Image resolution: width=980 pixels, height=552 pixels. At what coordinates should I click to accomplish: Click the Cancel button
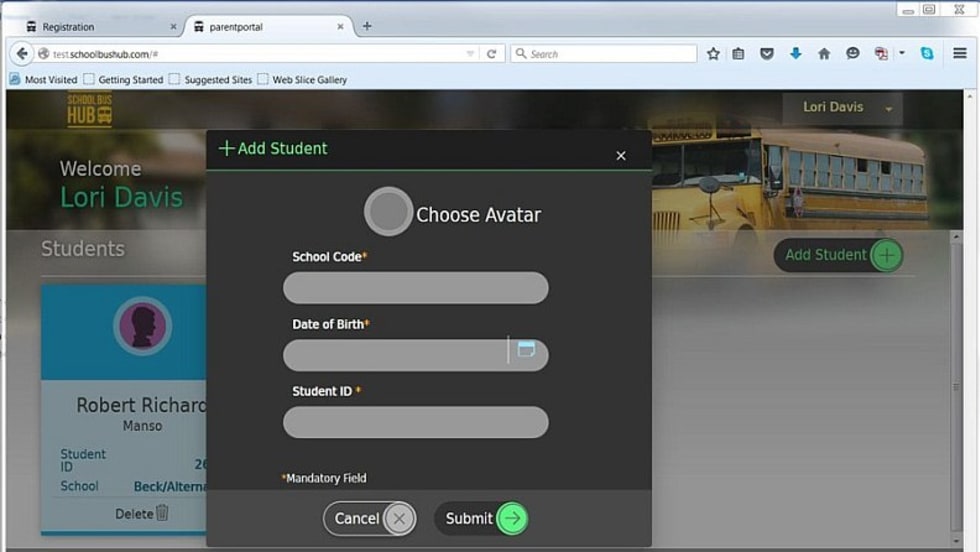[x=369, y=518]
